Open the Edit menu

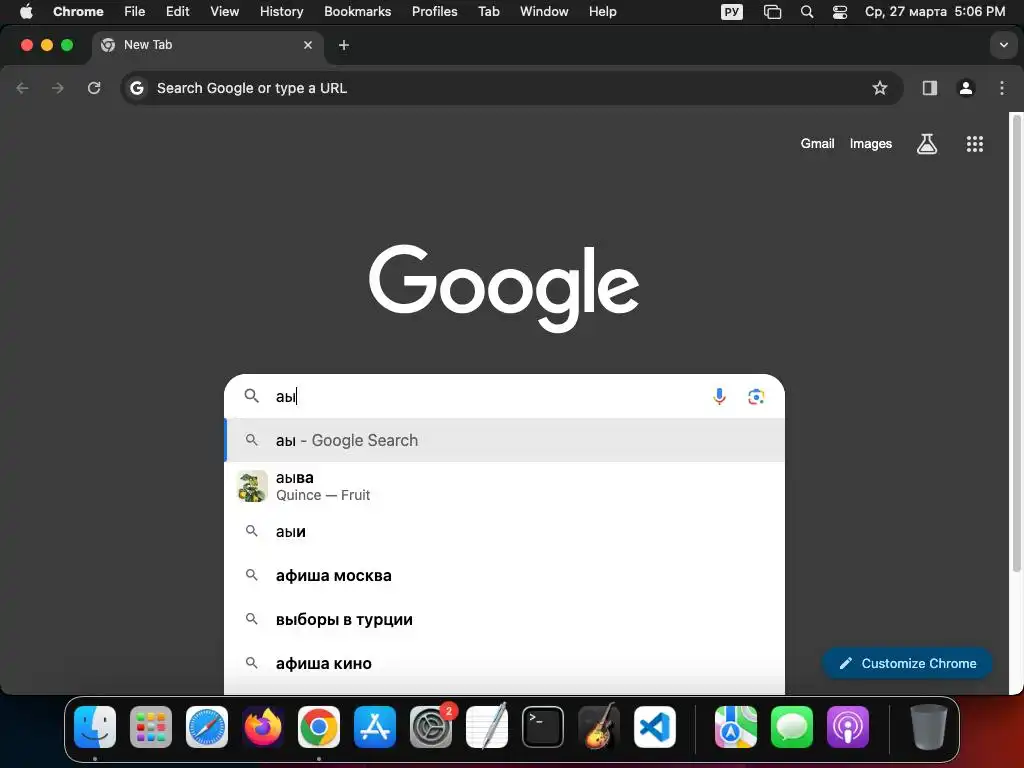click(x=177, y=12)
